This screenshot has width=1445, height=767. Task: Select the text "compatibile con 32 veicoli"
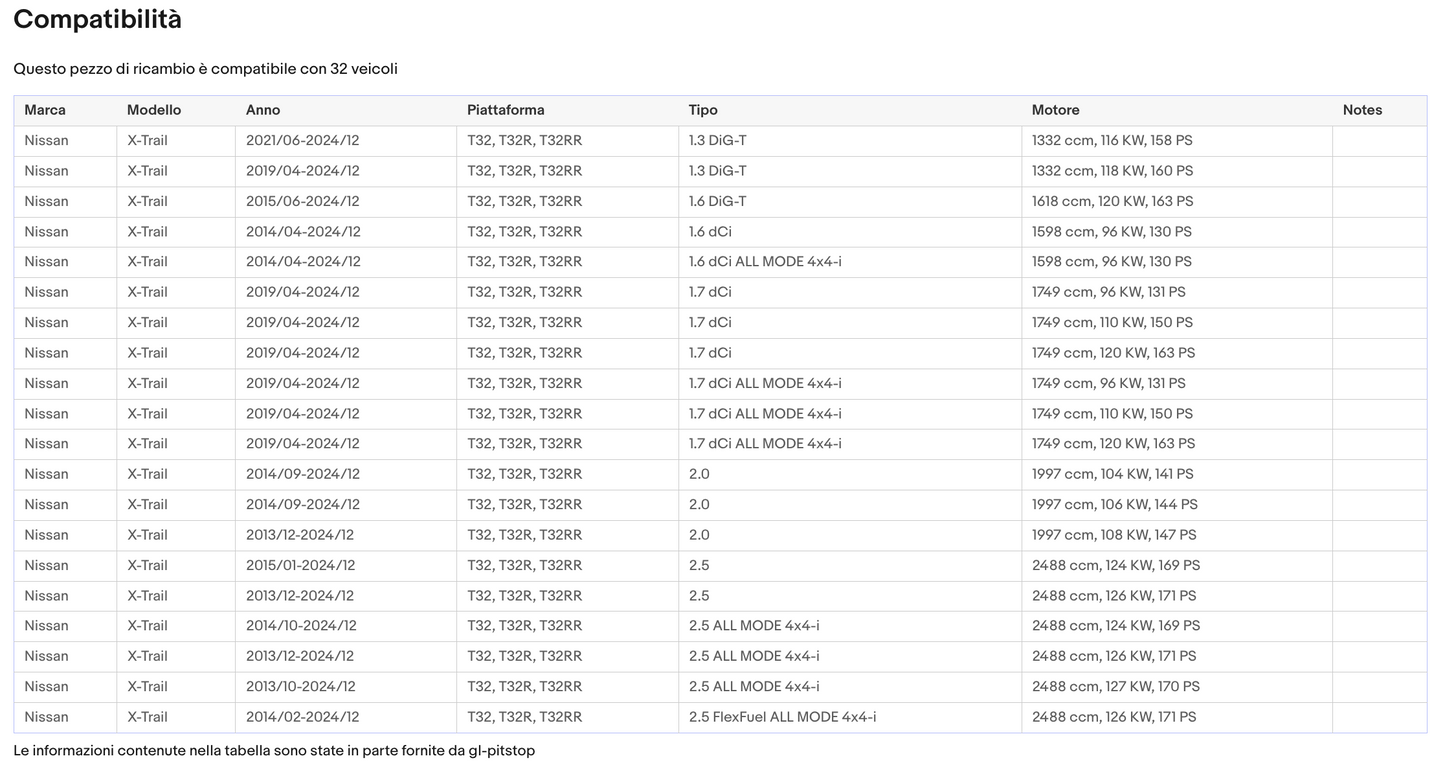click(x=304, y=69)
